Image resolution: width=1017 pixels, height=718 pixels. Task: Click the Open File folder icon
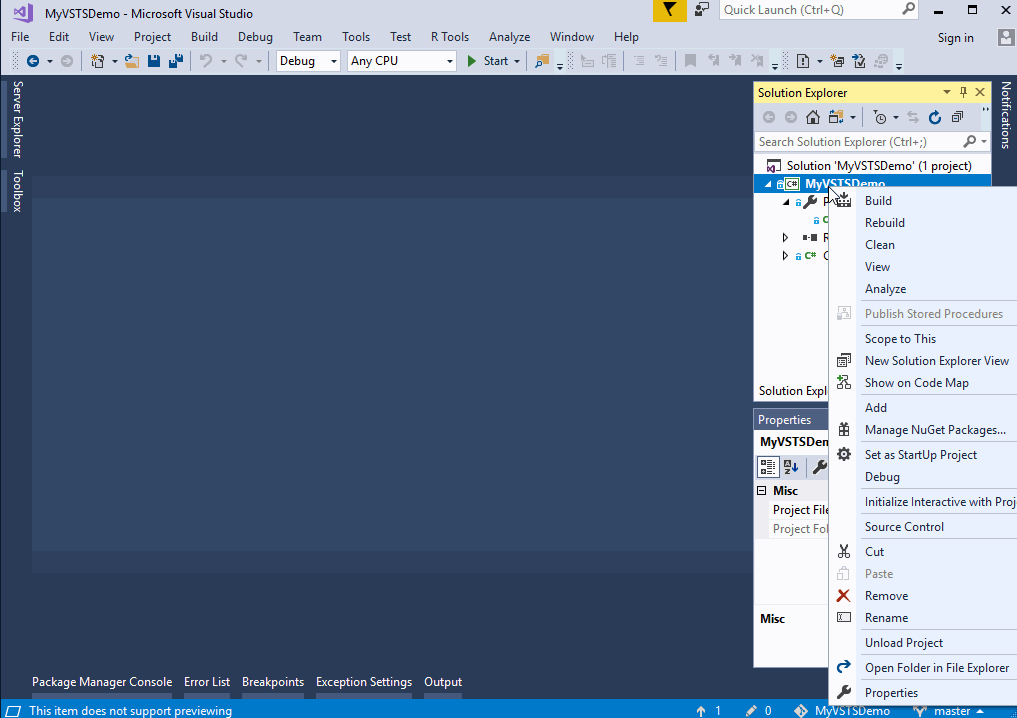coord(132,61)
